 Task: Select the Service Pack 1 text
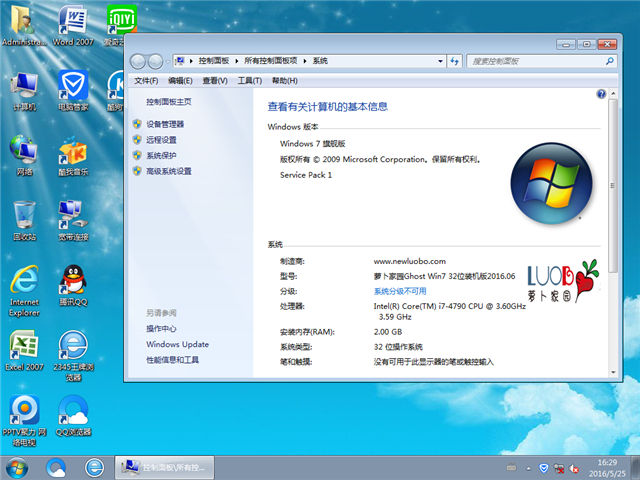click(x=306, y=175)
